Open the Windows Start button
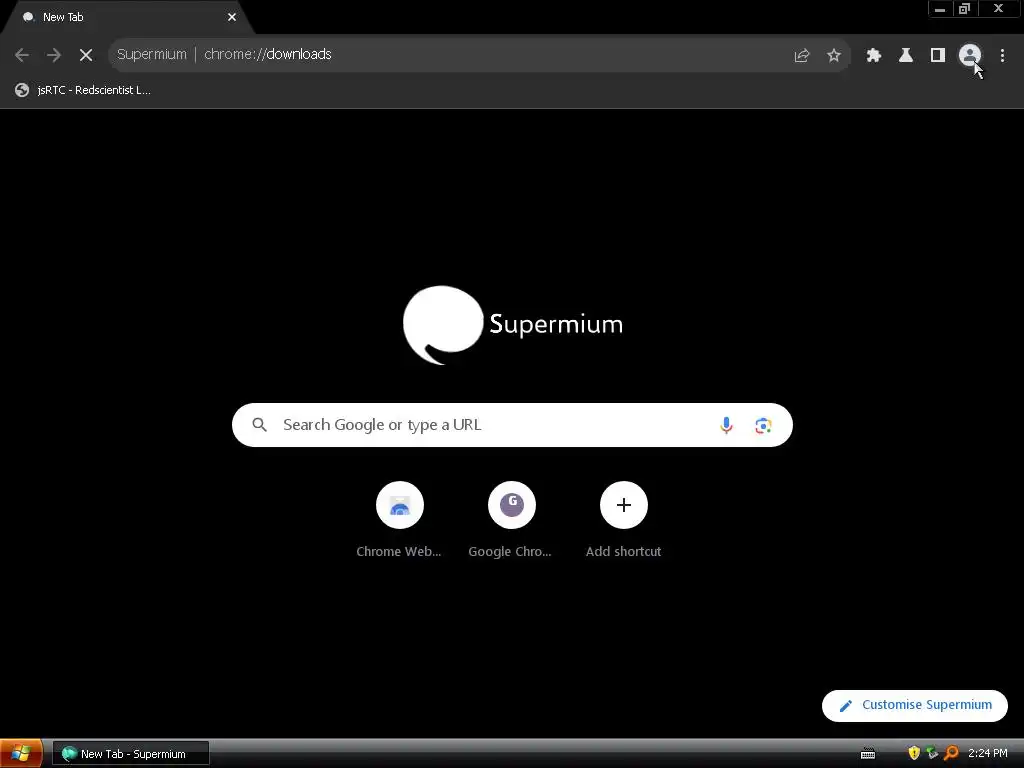1024x768 pixels. [22, 754]
